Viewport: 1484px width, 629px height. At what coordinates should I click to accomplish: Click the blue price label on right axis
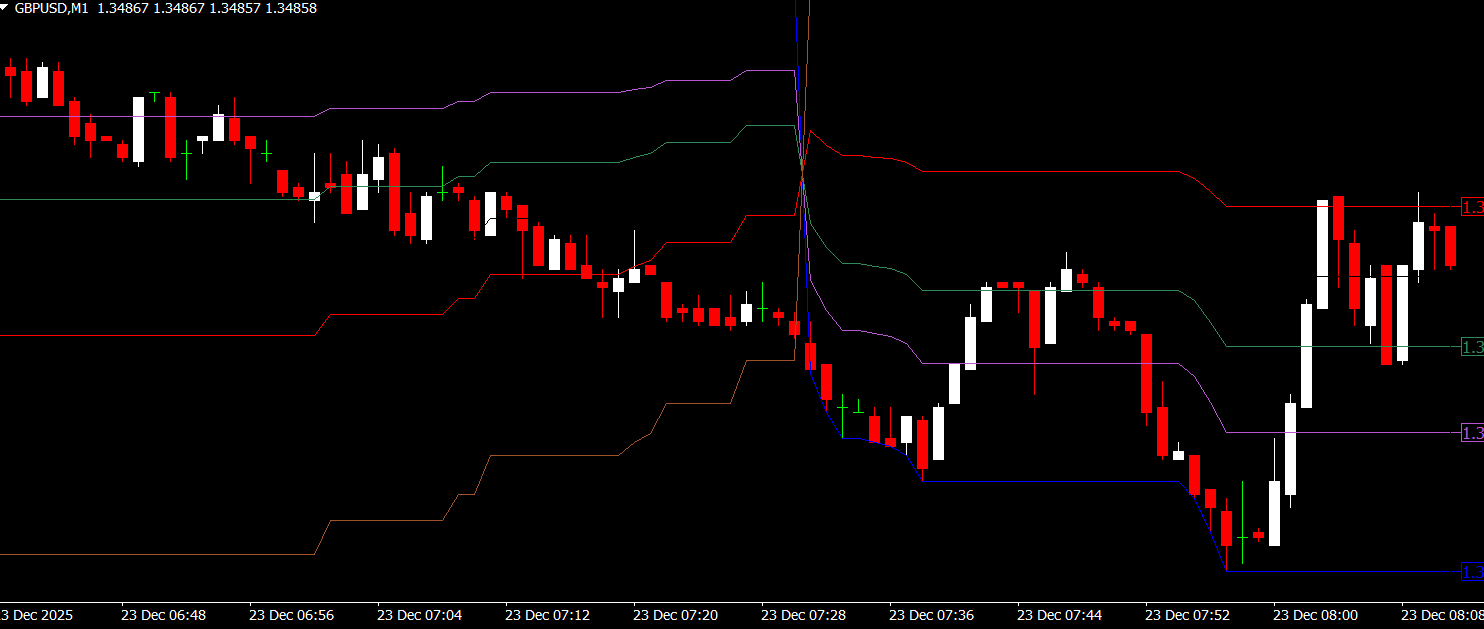(x=1472, y=572)
